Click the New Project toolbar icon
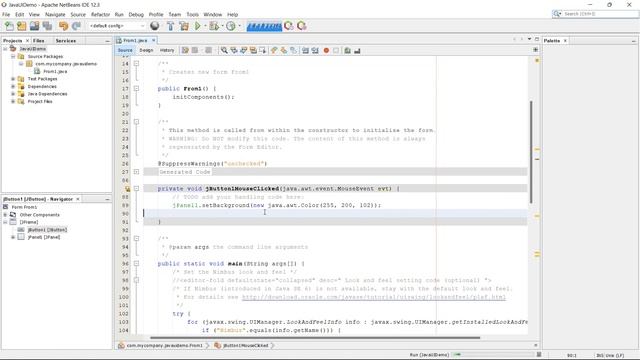The image size is (640, 360). coord(22,26)
